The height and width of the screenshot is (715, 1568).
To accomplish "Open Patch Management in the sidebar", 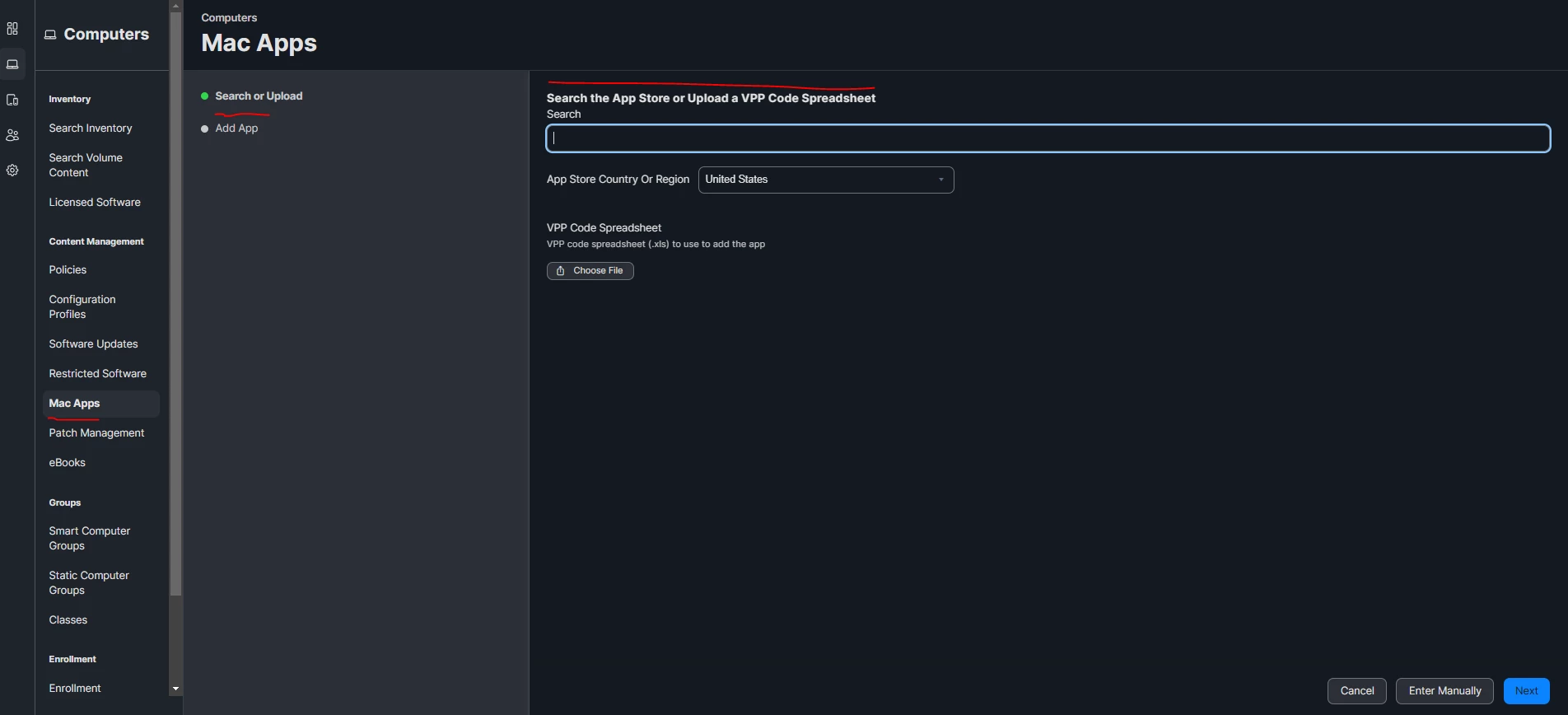I will click(96, 433).
